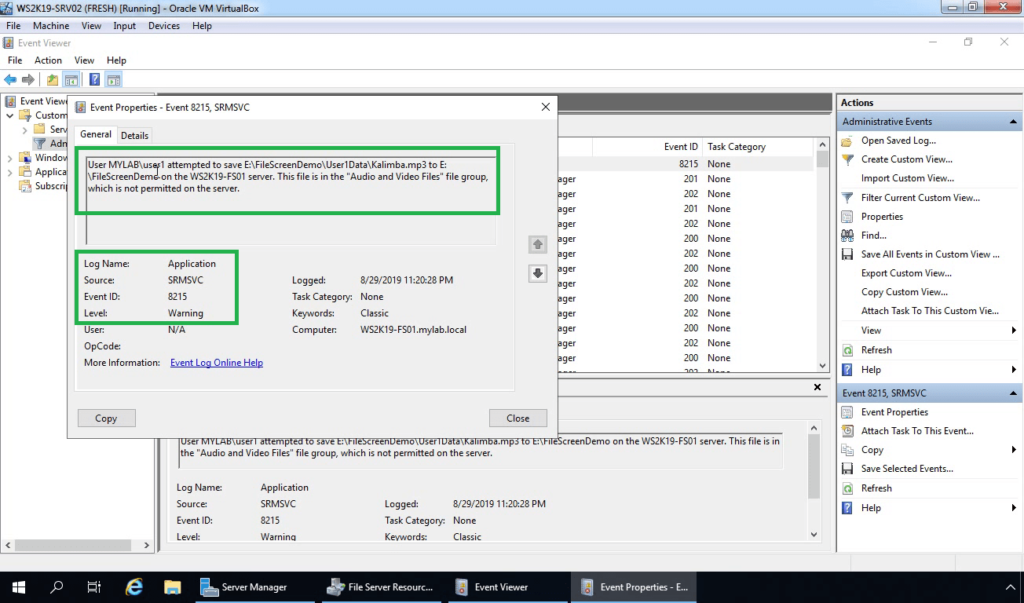Collapse Custom Views tree node
1024x603 pixels.
[x=10, y=116]
